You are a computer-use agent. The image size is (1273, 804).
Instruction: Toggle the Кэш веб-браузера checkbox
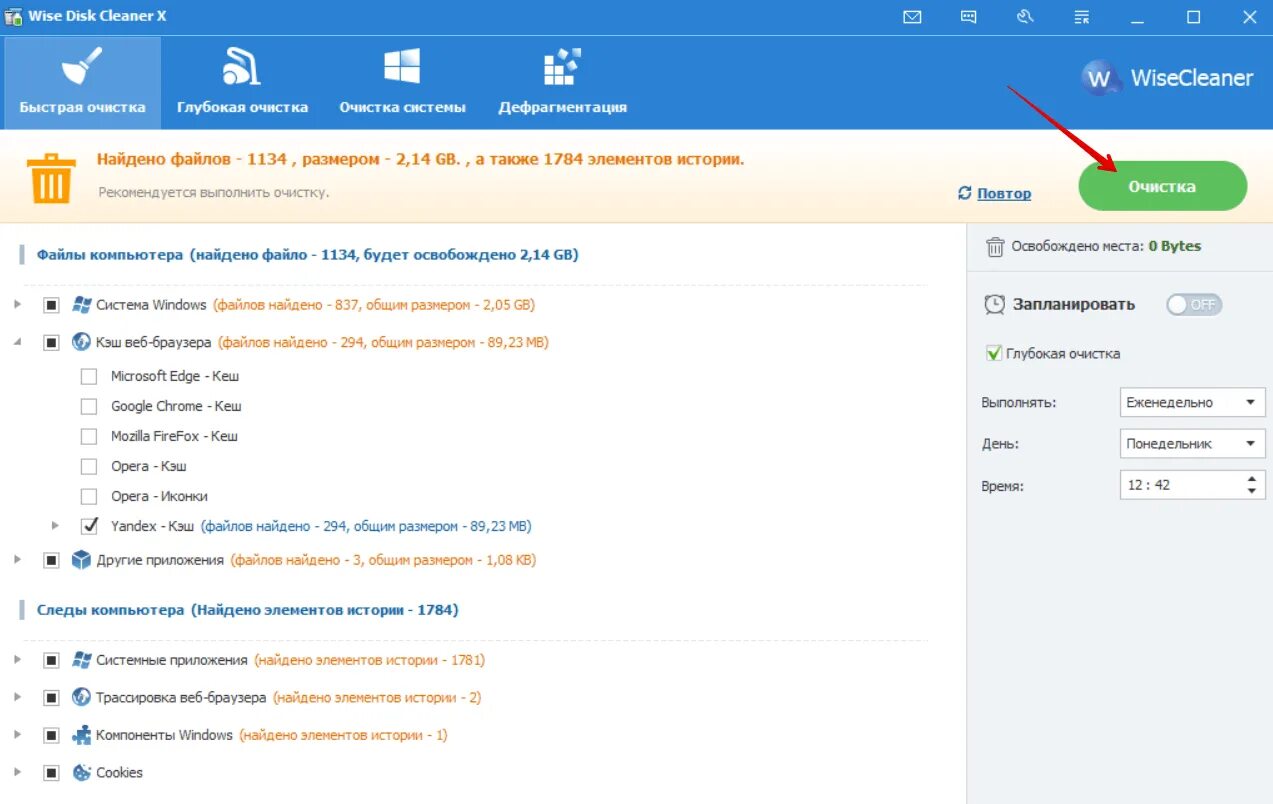[x=51, y=342]
